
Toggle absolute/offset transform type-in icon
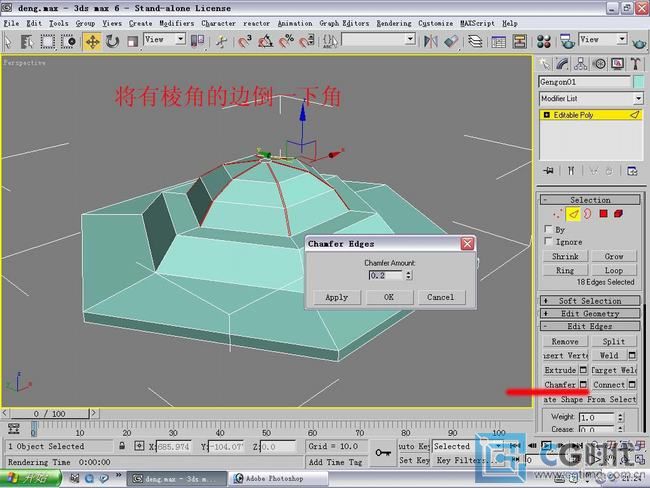(139, 446)
